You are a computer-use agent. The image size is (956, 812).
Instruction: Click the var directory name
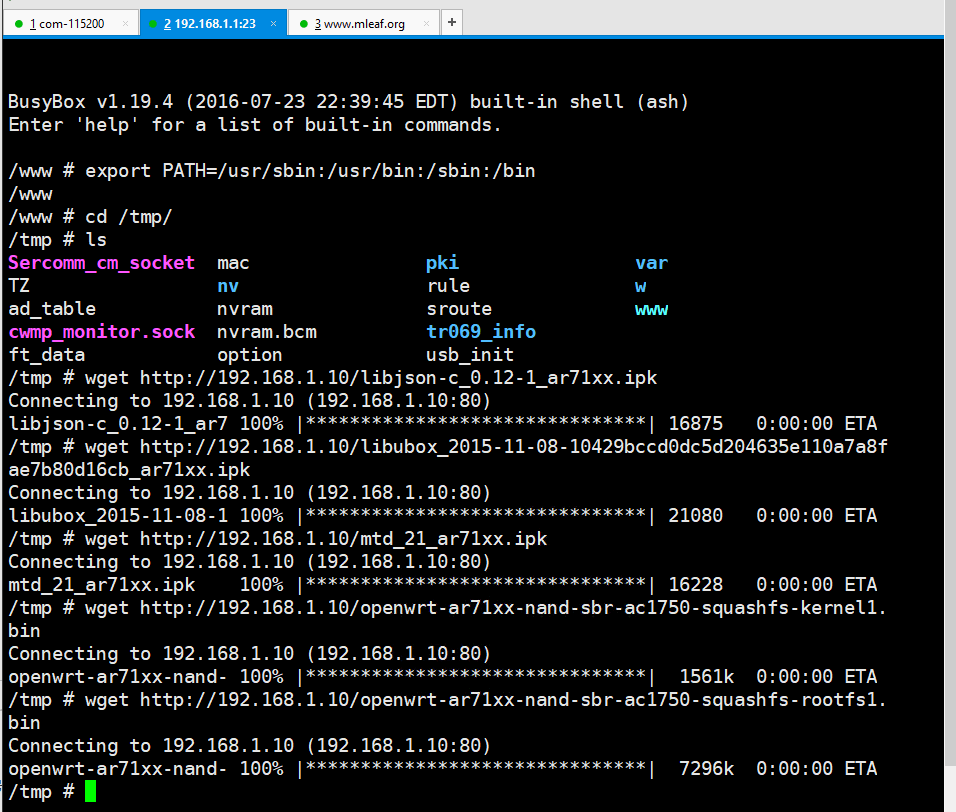(x=651, y=263)
